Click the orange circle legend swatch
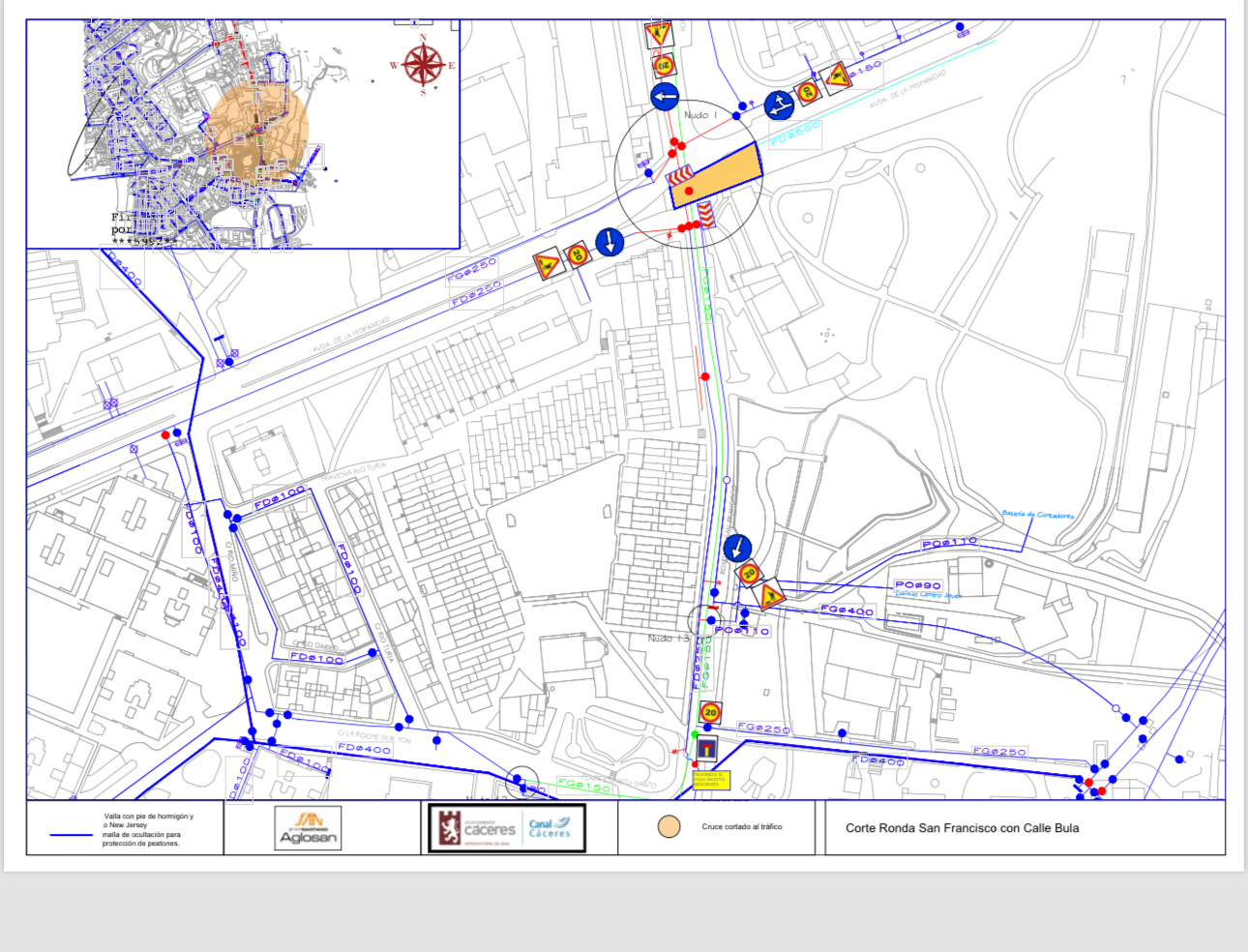The image size is (1248, 952). tap(669, 827)
